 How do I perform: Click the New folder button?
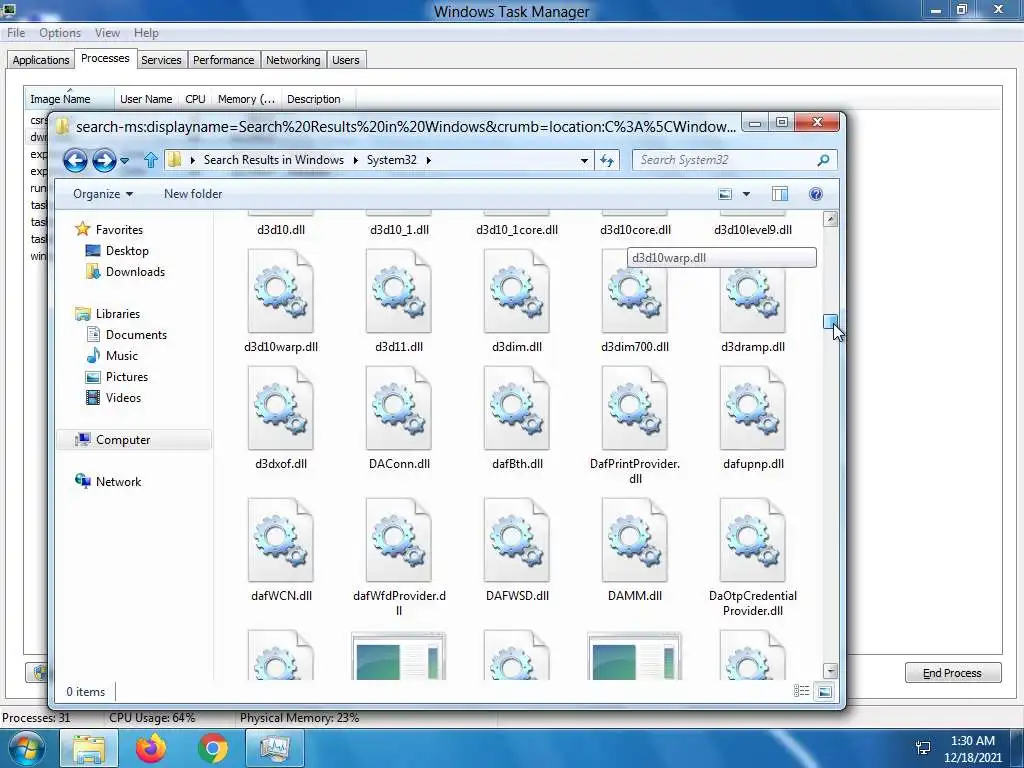click(193, 194)
